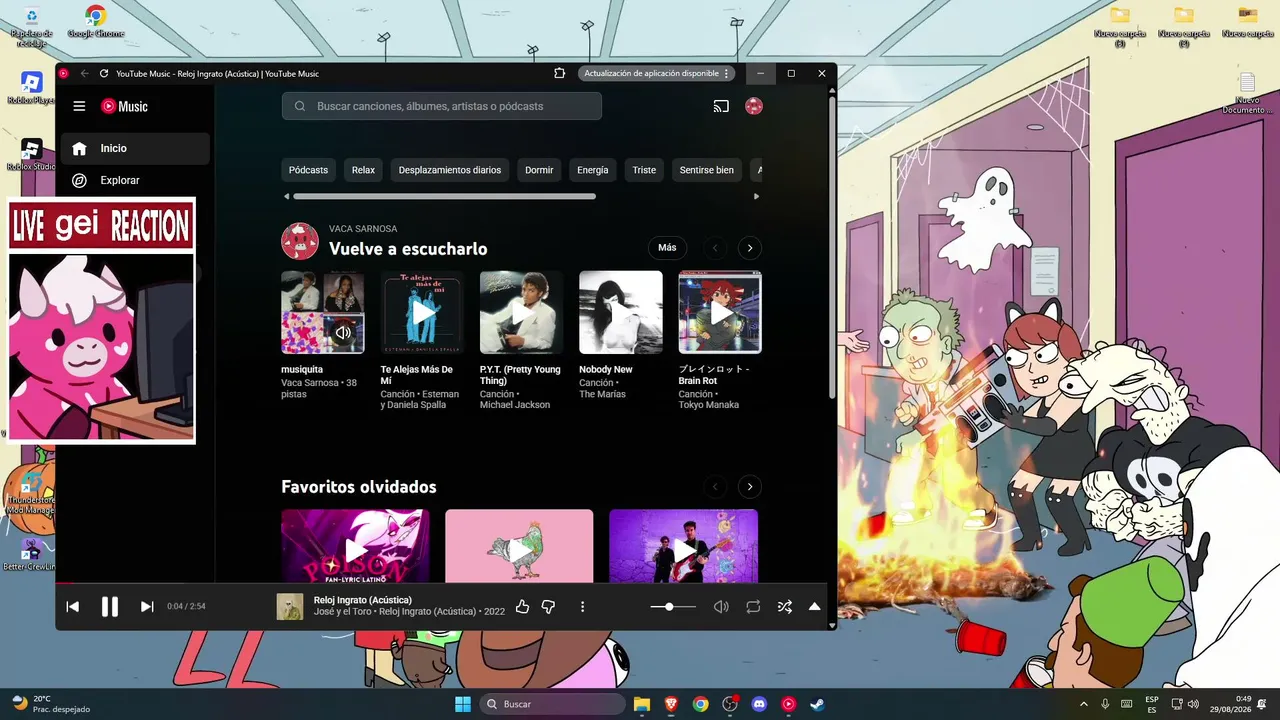
Task: Toggle shuffle in player bar
Action: click(785, 606)
